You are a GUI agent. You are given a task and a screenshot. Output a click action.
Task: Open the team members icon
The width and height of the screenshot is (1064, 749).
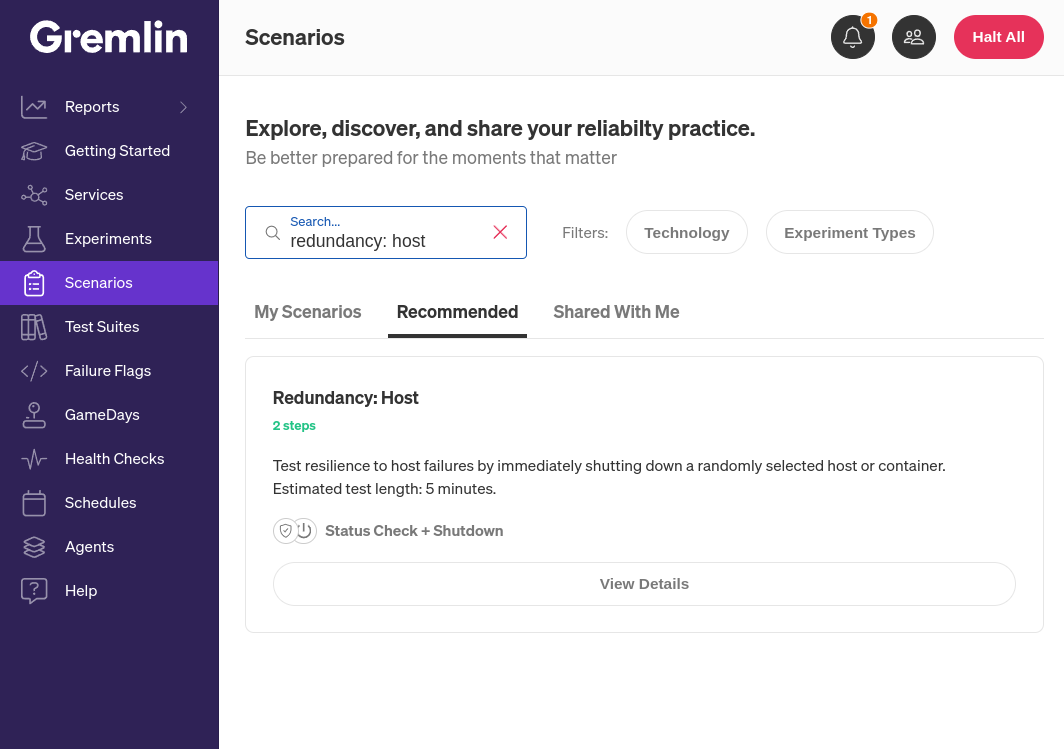point(914,37)
